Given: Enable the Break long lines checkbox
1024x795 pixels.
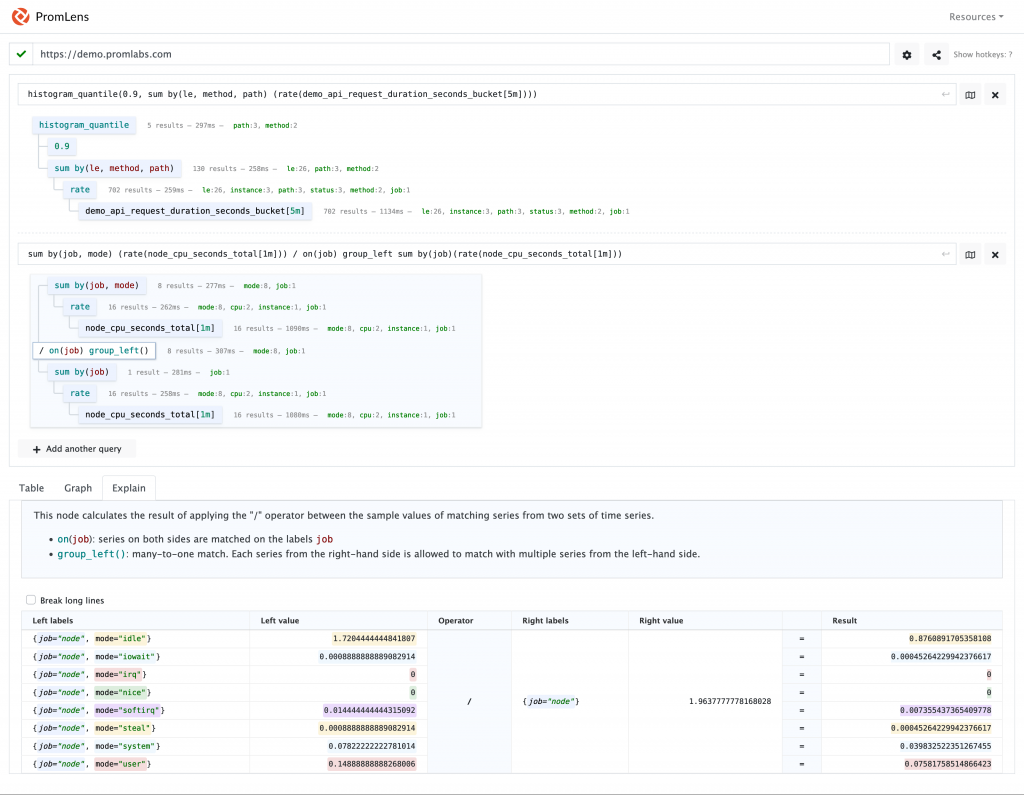Looking at the screenshot, I should 31,600.
